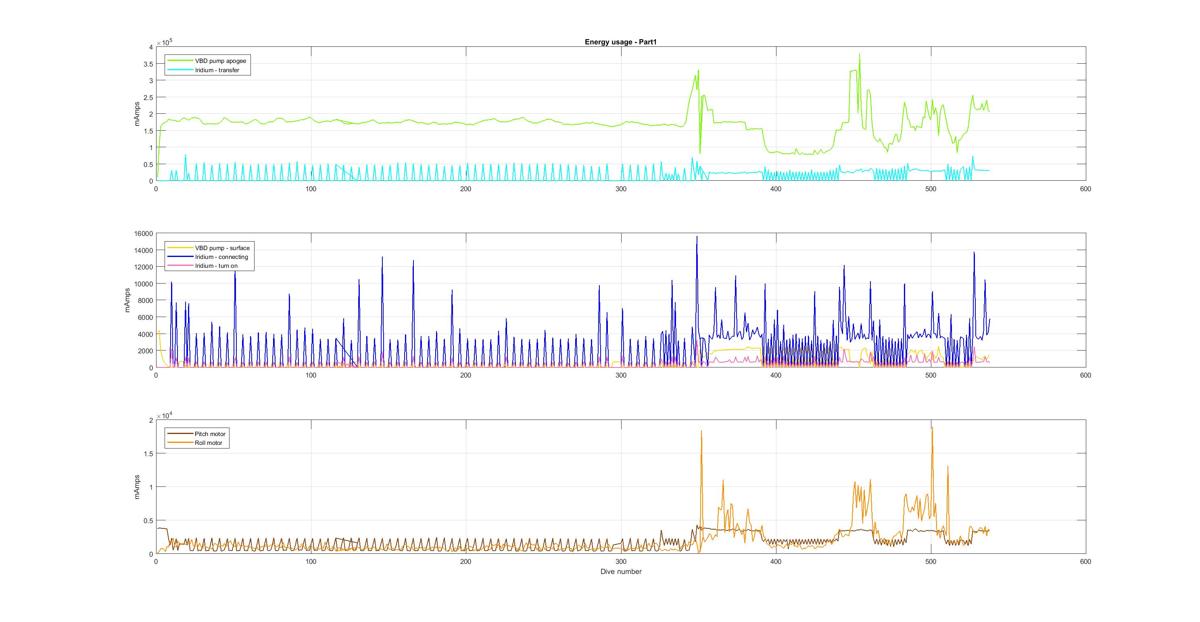
Task: Select the "VBD pump apogee" legend entry
Action: point(222,60)
